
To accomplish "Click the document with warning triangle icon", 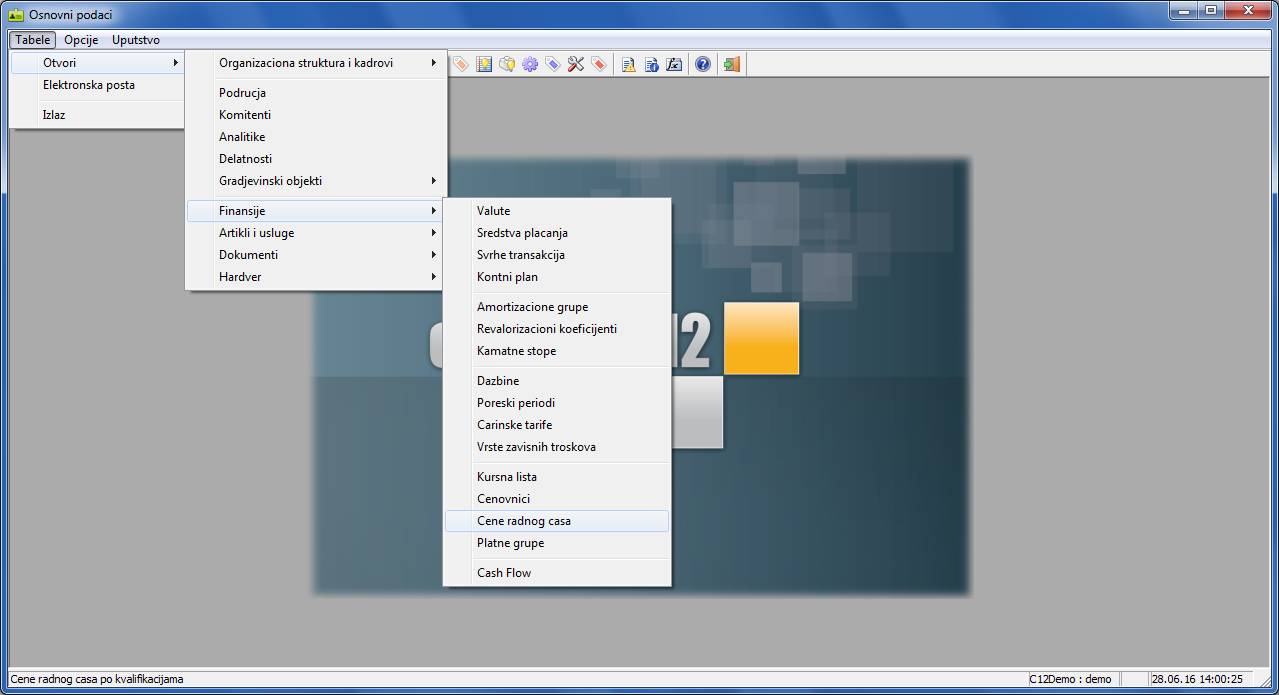I will point(628,64).
